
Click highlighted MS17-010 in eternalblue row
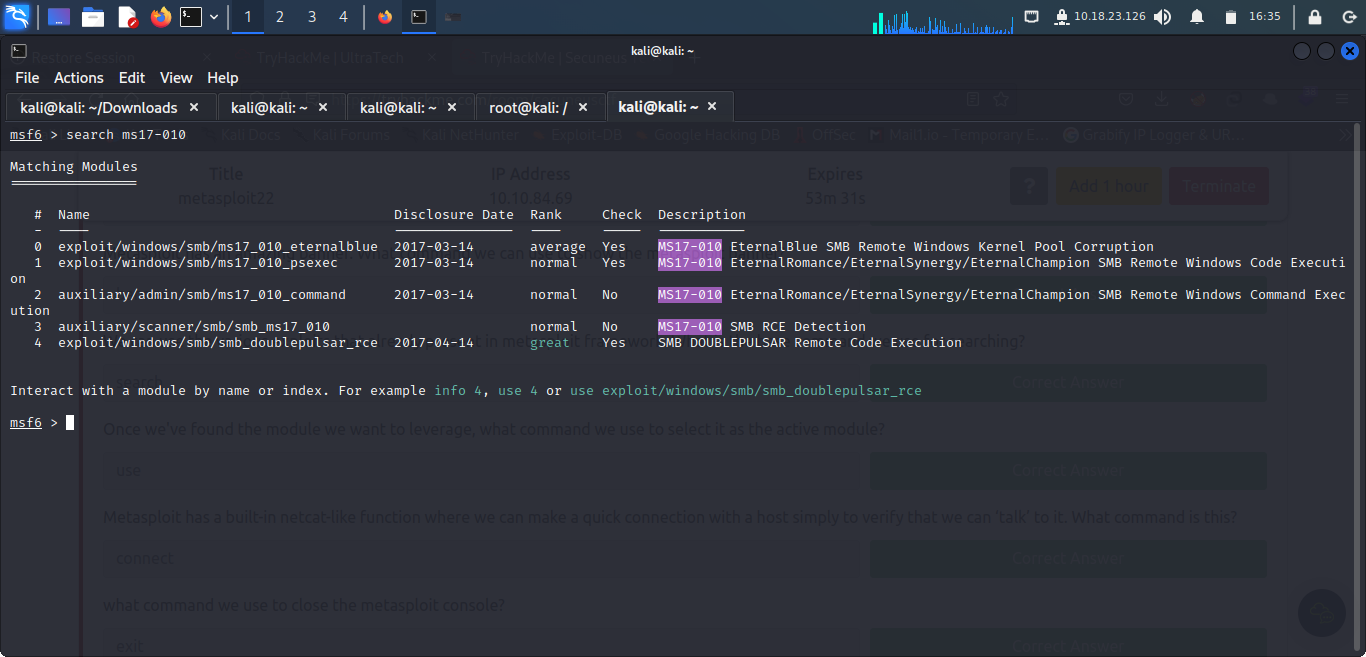[x=690, y=247]
